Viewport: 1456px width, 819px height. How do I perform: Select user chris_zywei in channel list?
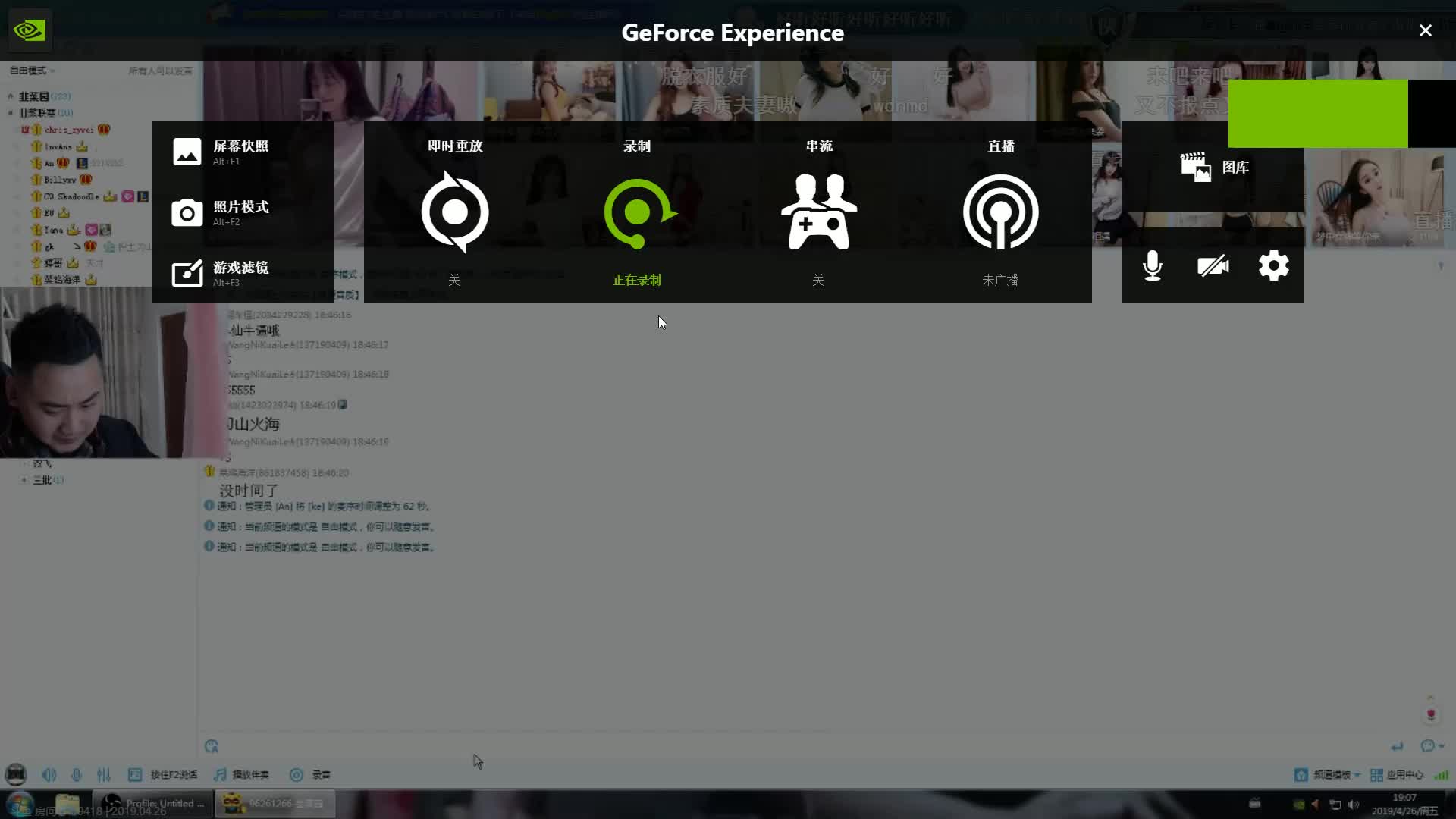(68, 130)
